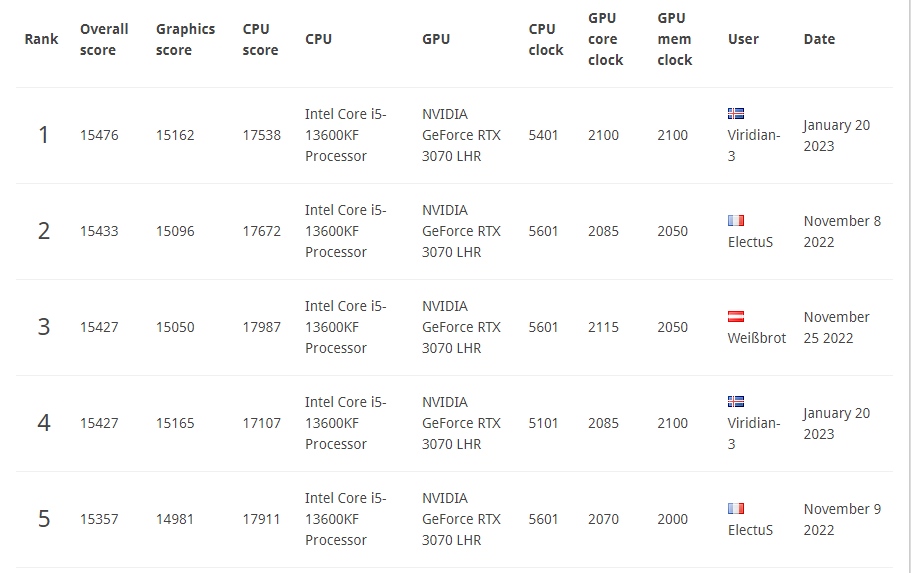Image resolution: width=911 pixels, height=573 pixels.
Task: Click the graphics score 15165 entry
Action: point(175,423)
